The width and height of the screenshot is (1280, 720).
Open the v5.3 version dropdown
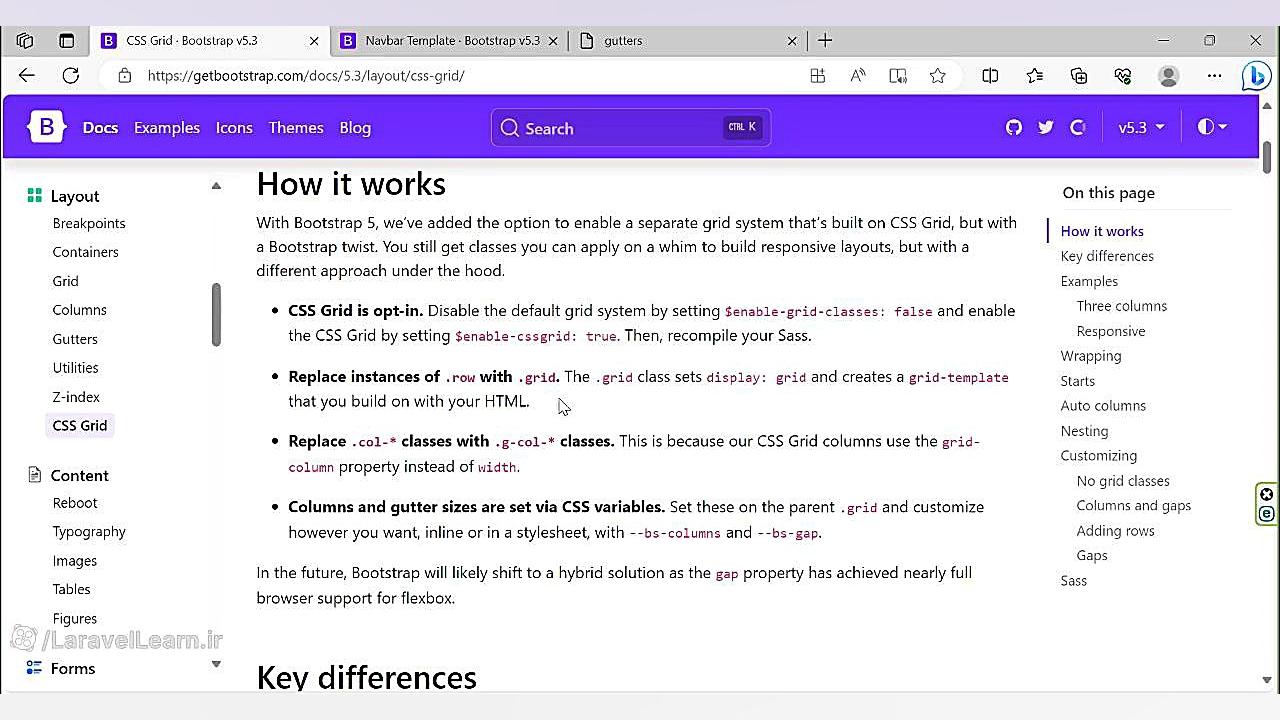click(x=1141, y=127)
